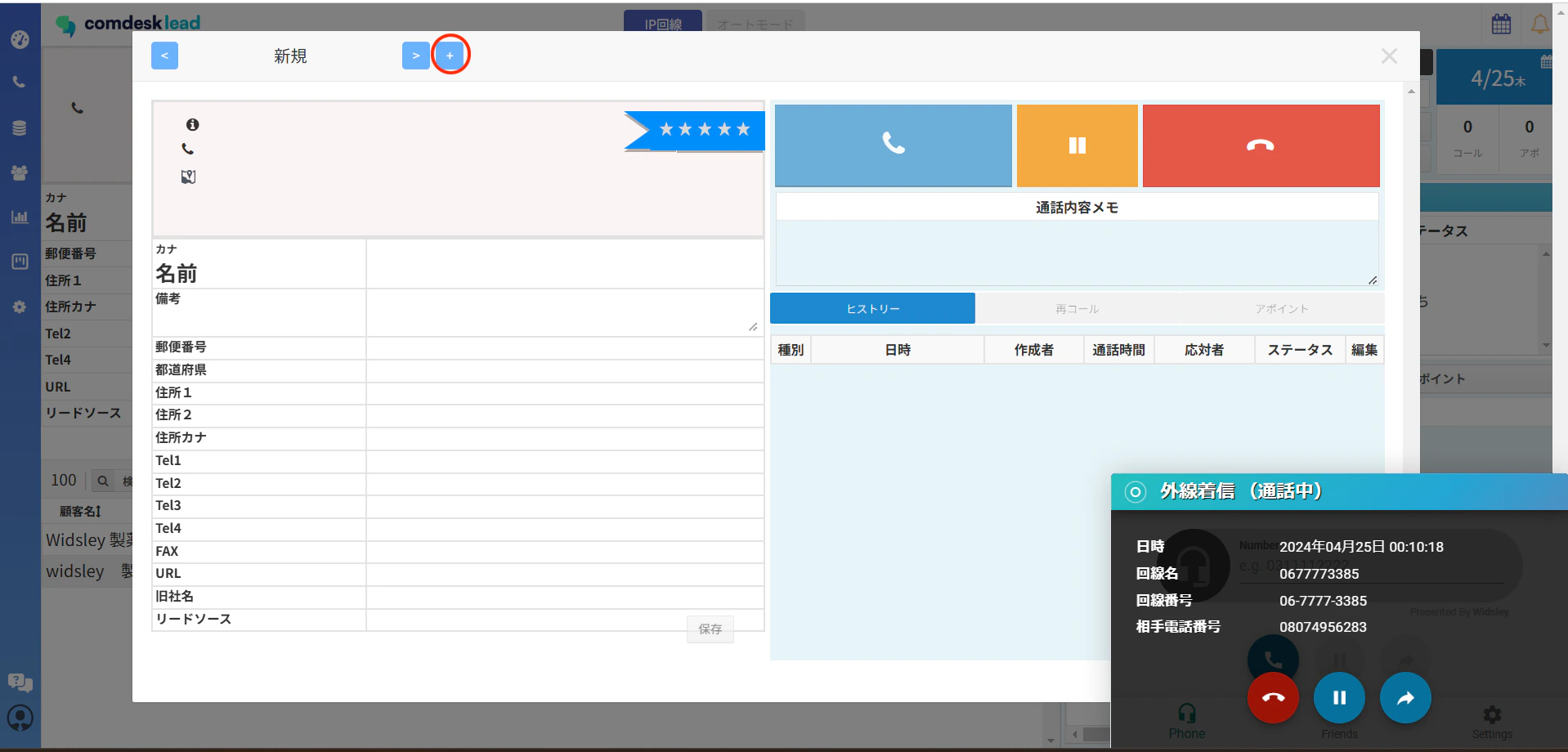Click the plus button to add new record
The width and height of the screenshot is (1568, 752).
450,56
